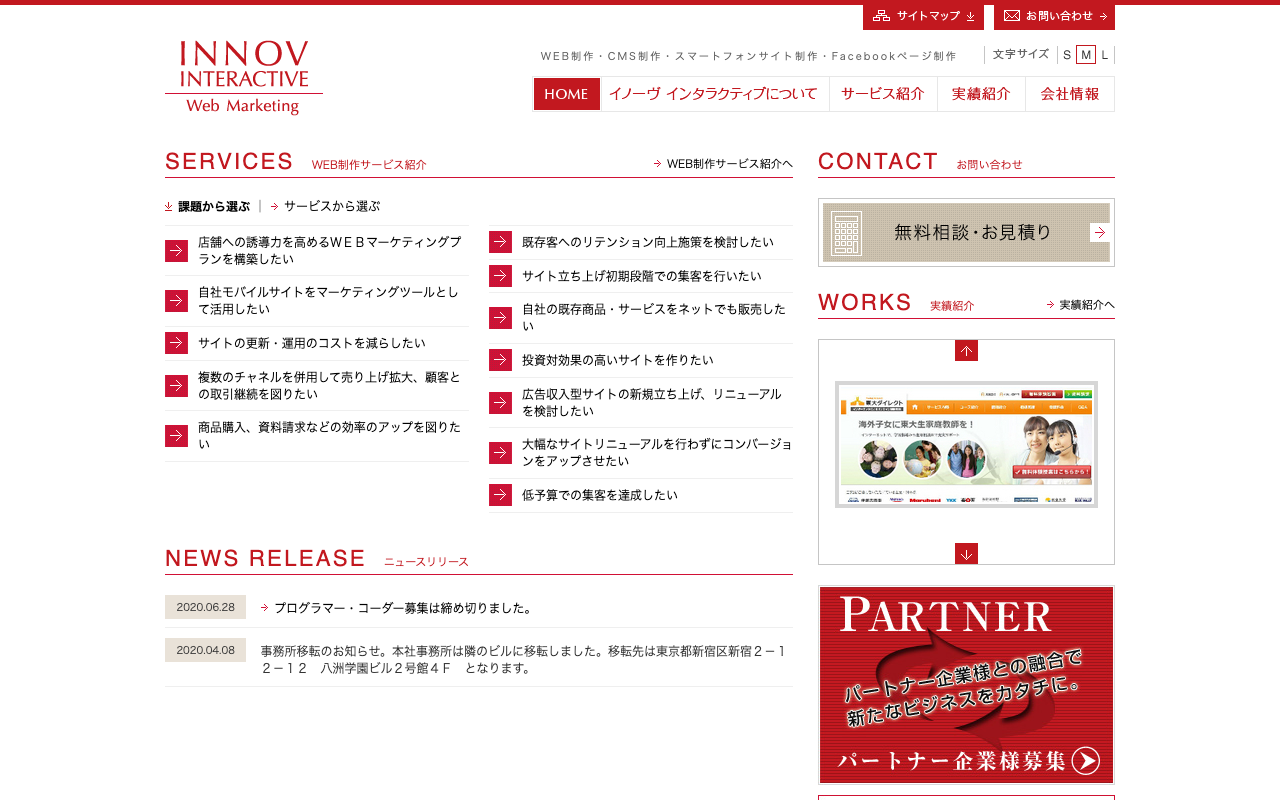Image resolution: width=1280 pixels, height=800 pixels.
Task: Open link 店舗への誘導力を高めるWEBマーケティングプラン
Action: tap(330, 250)
